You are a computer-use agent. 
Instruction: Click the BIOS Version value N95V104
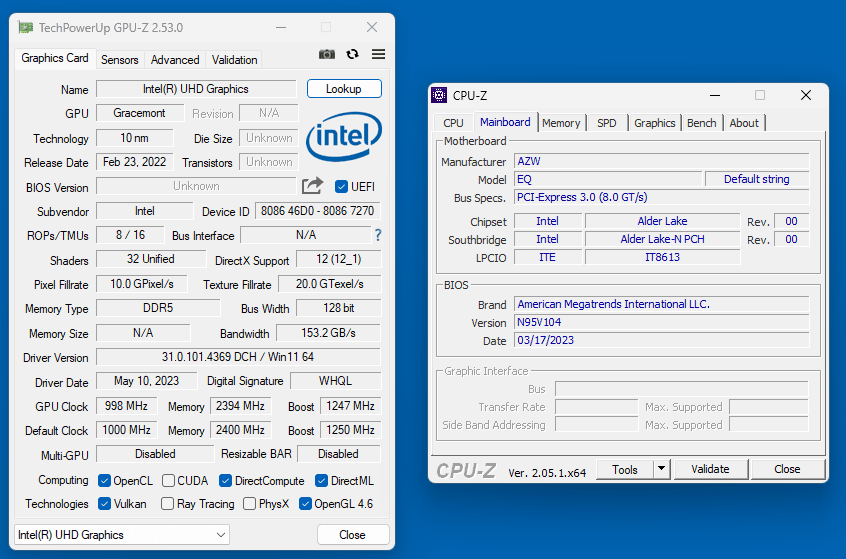661,322
